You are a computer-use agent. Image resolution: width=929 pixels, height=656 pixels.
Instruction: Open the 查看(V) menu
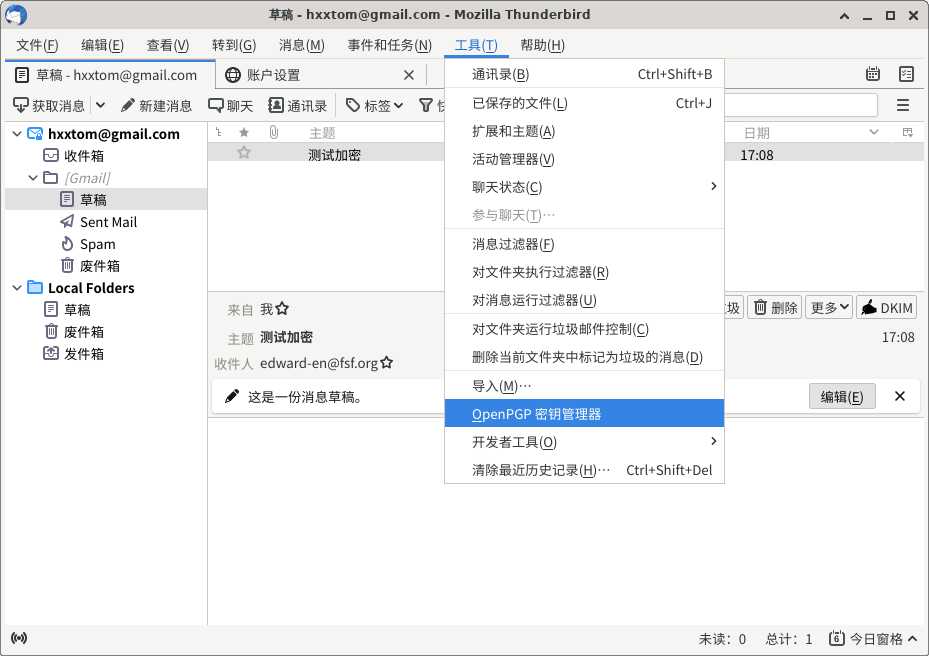click(x=168, y=45)
